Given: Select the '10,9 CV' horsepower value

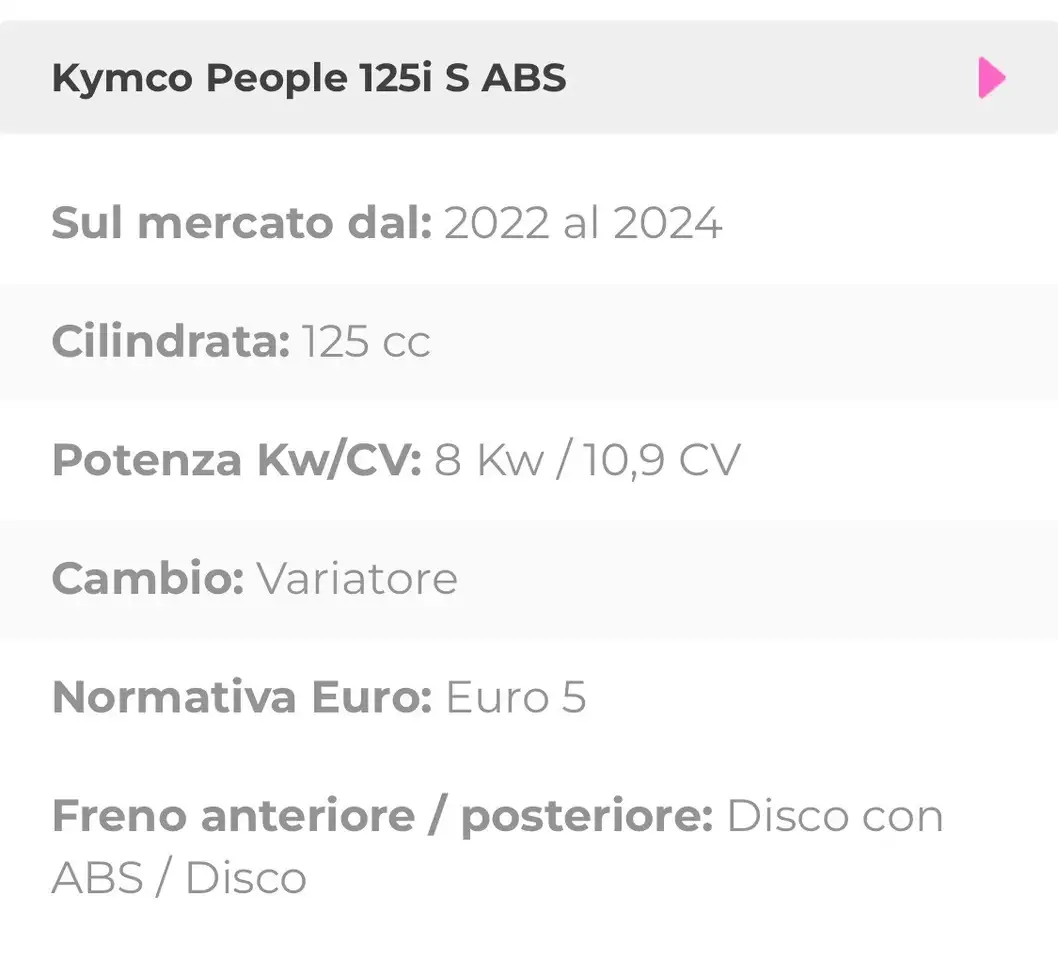Looking at the screenshot, I should [662, 460].
